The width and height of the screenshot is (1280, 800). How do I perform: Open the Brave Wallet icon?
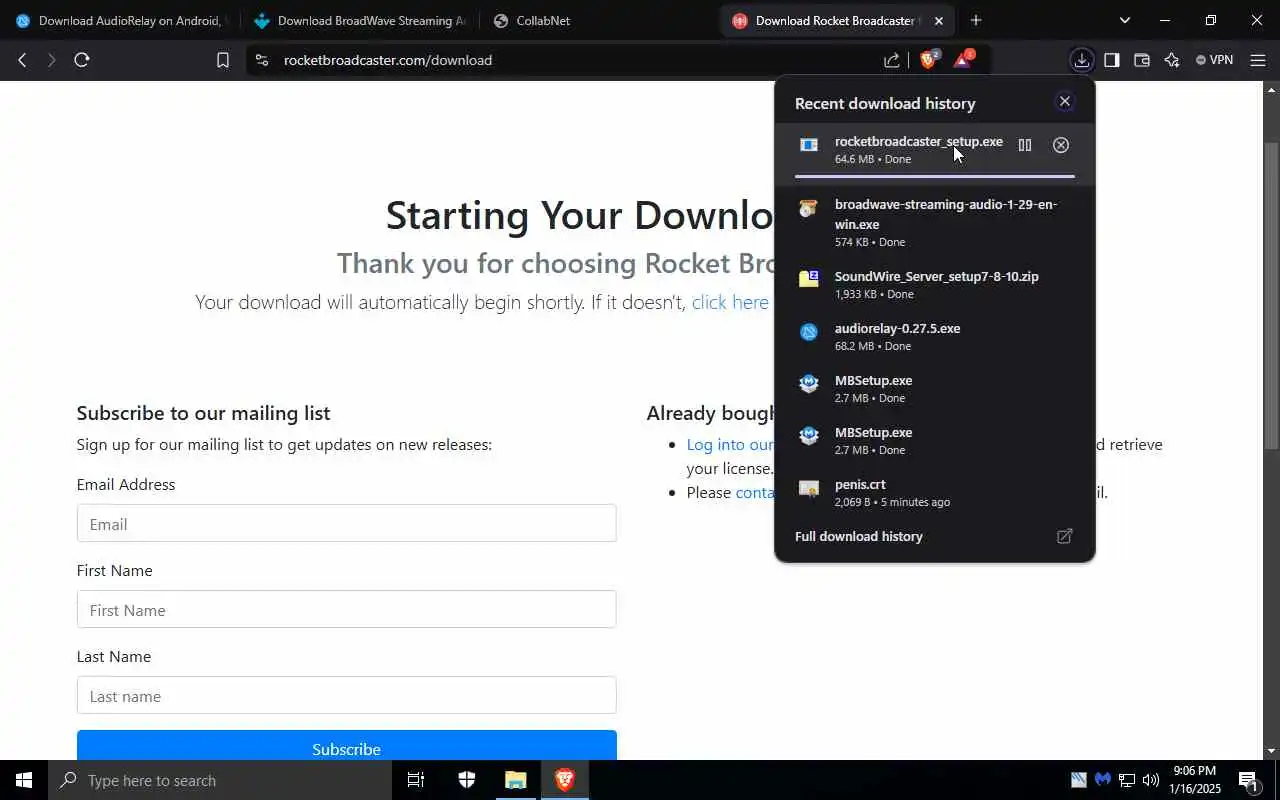point(1141,60)
